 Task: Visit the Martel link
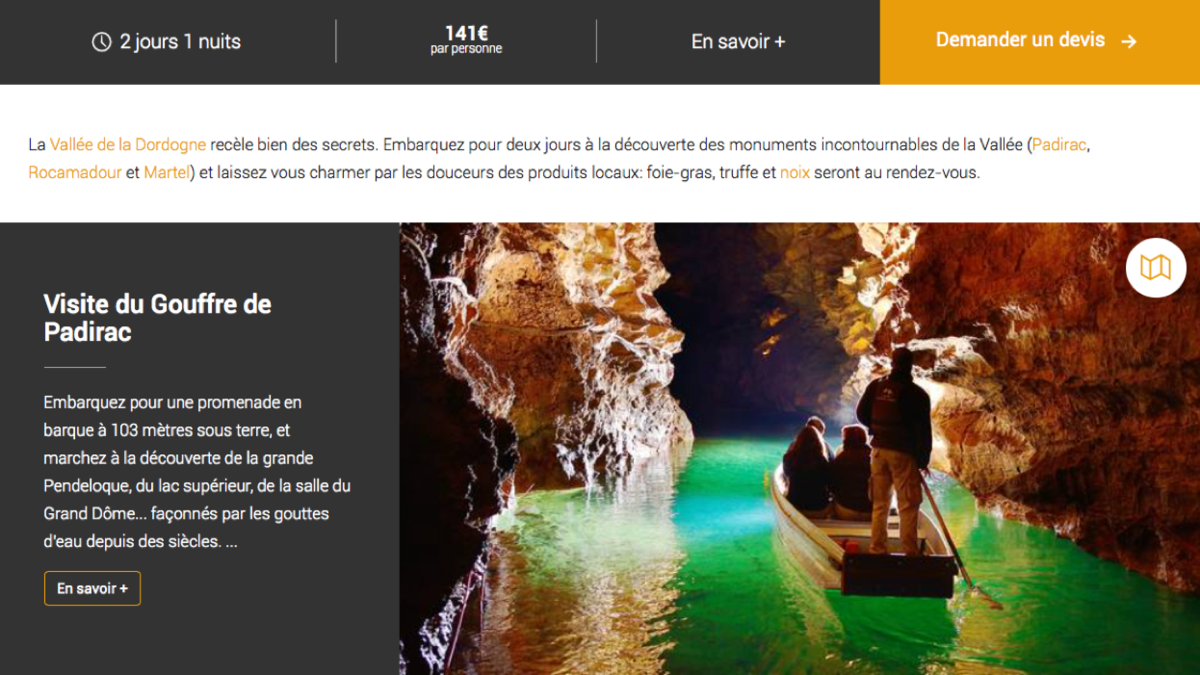pyautogui.click(x=166, y=172)
